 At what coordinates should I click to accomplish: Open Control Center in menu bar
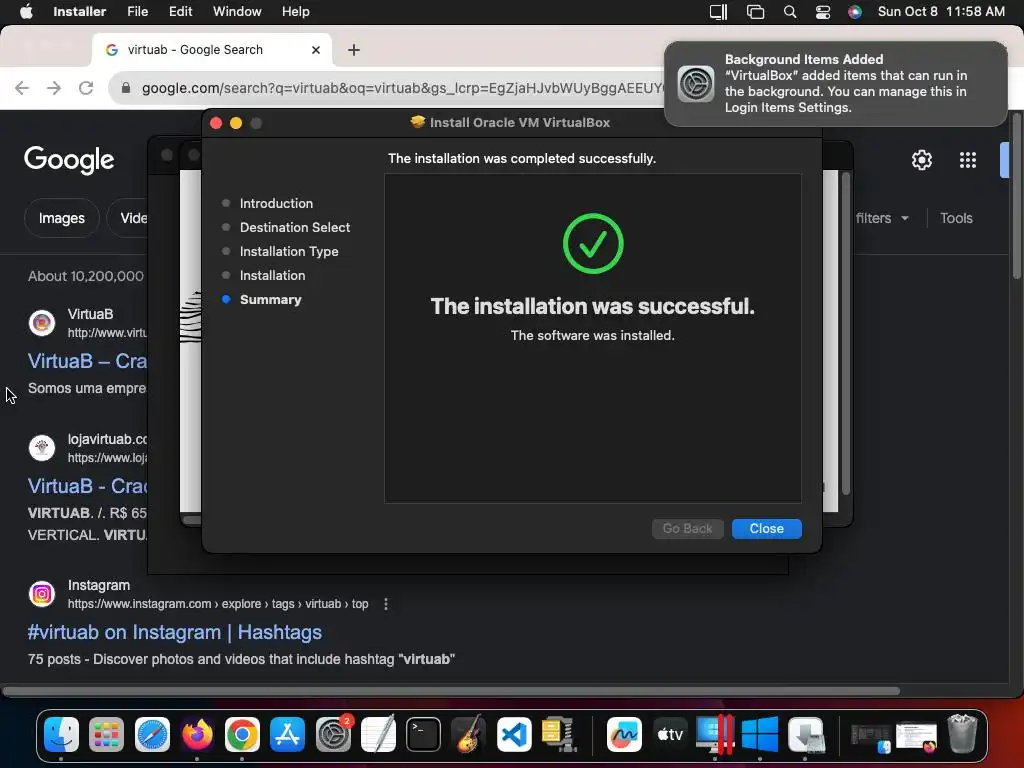coord(823,12)
